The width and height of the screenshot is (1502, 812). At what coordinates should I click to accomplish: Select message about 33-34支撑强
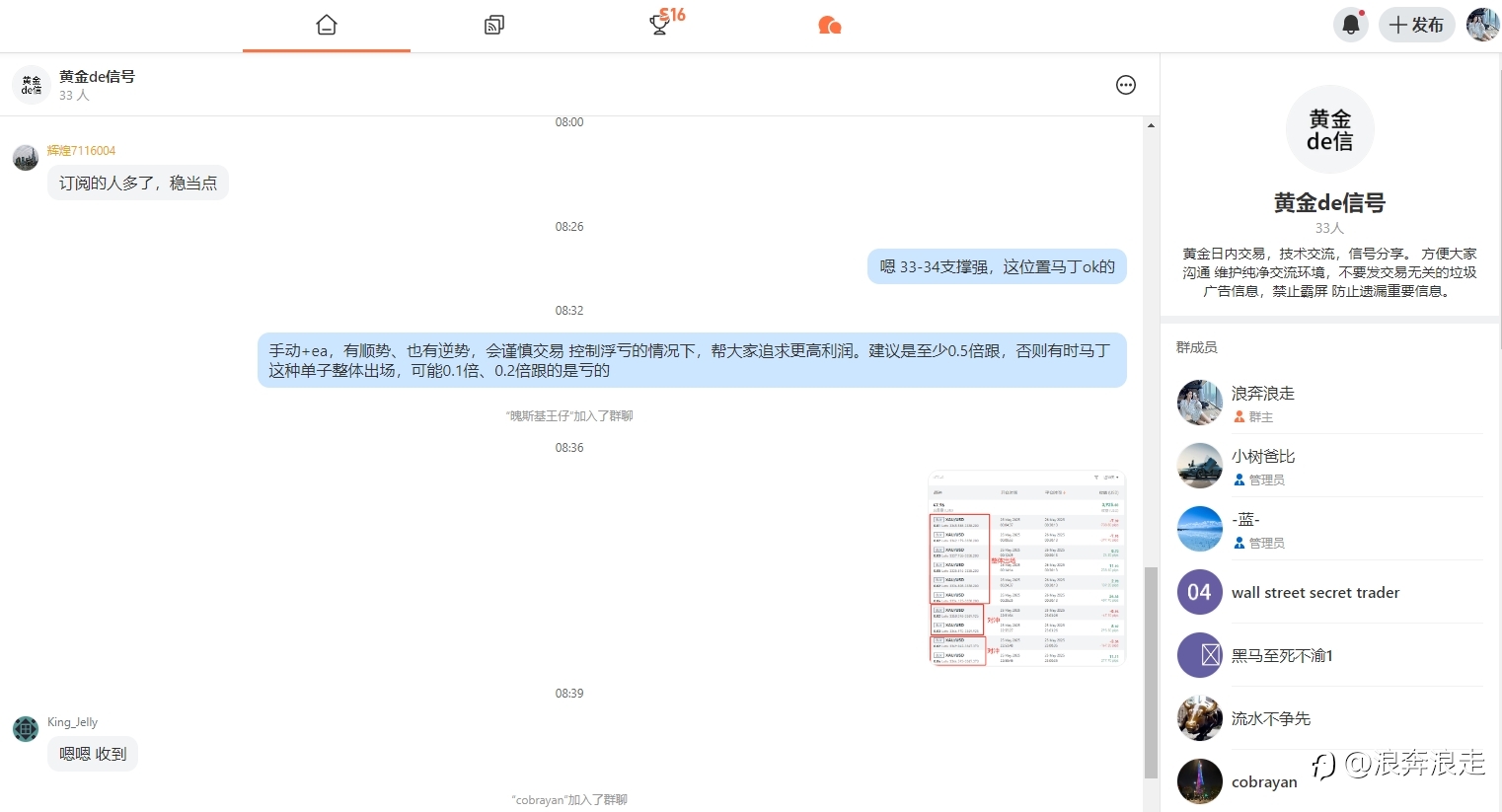(x=997, y=266)
